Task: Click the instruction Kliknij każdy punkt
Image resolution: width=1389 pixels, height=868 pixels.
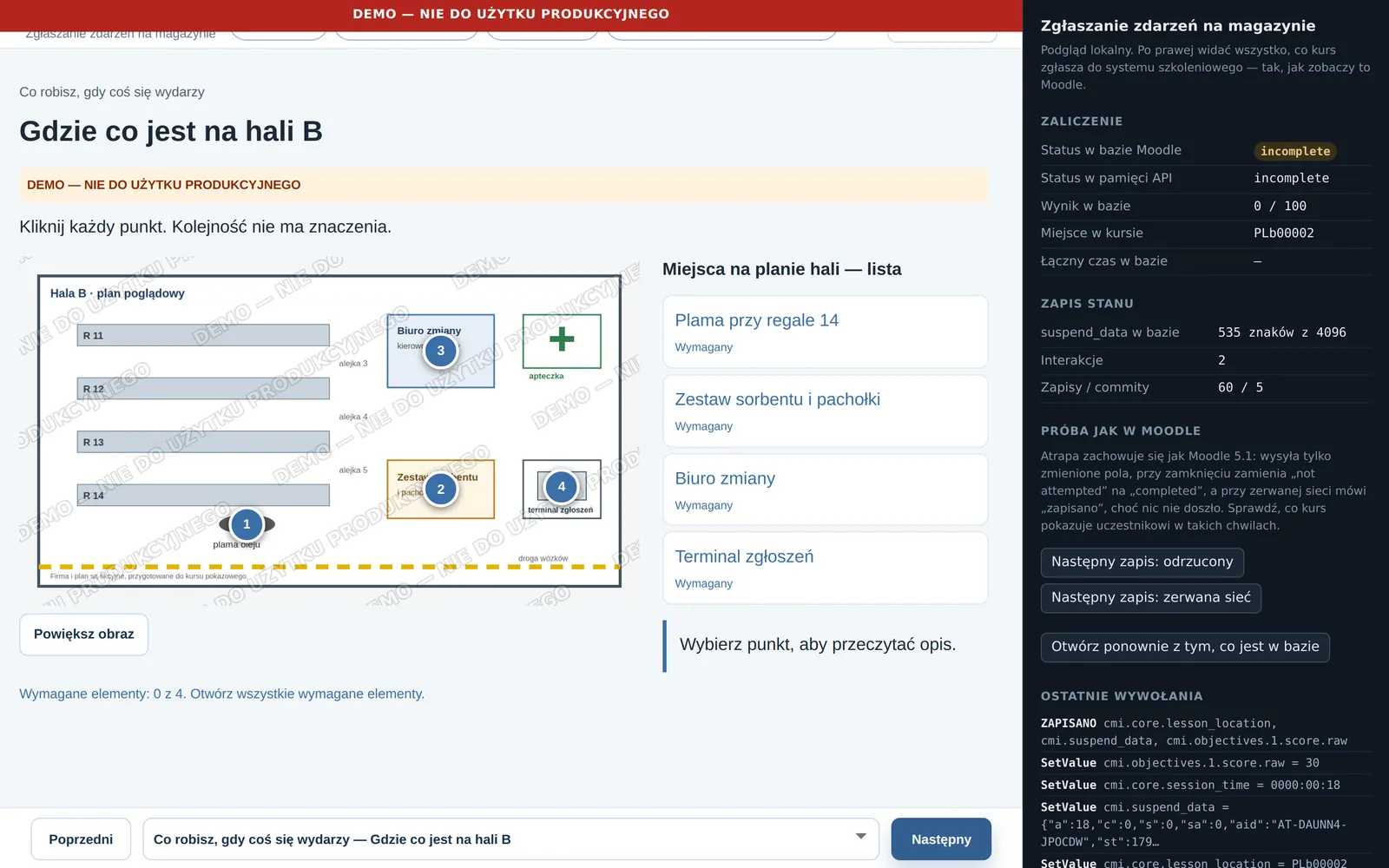Action: click(x=93, y=227)
